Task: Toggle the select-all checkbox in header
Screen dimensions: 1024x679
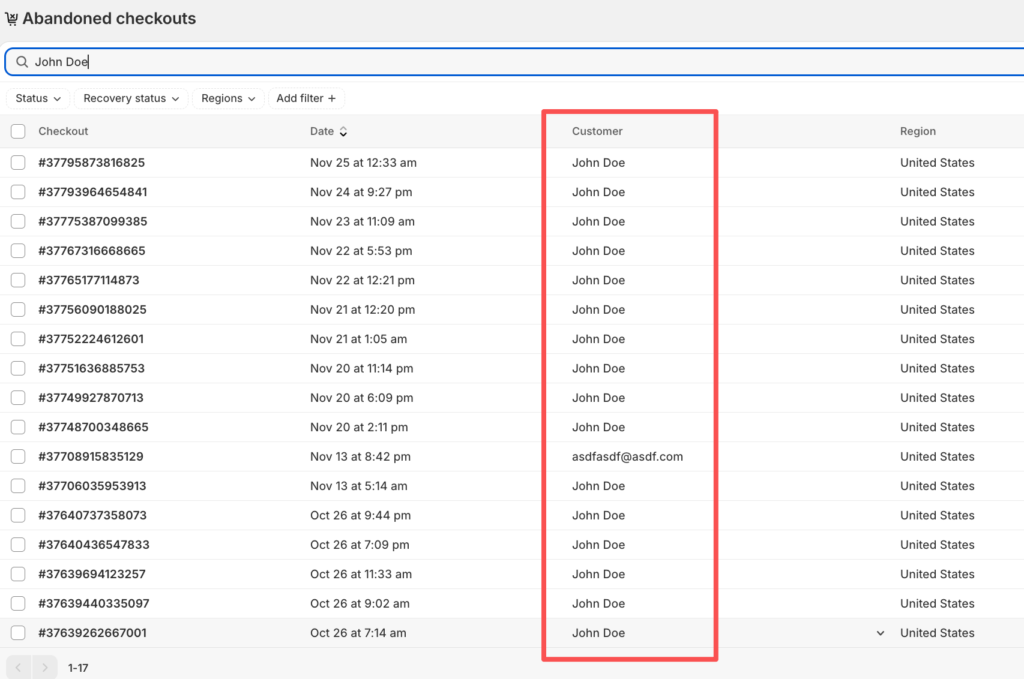Action: [18, 131]
